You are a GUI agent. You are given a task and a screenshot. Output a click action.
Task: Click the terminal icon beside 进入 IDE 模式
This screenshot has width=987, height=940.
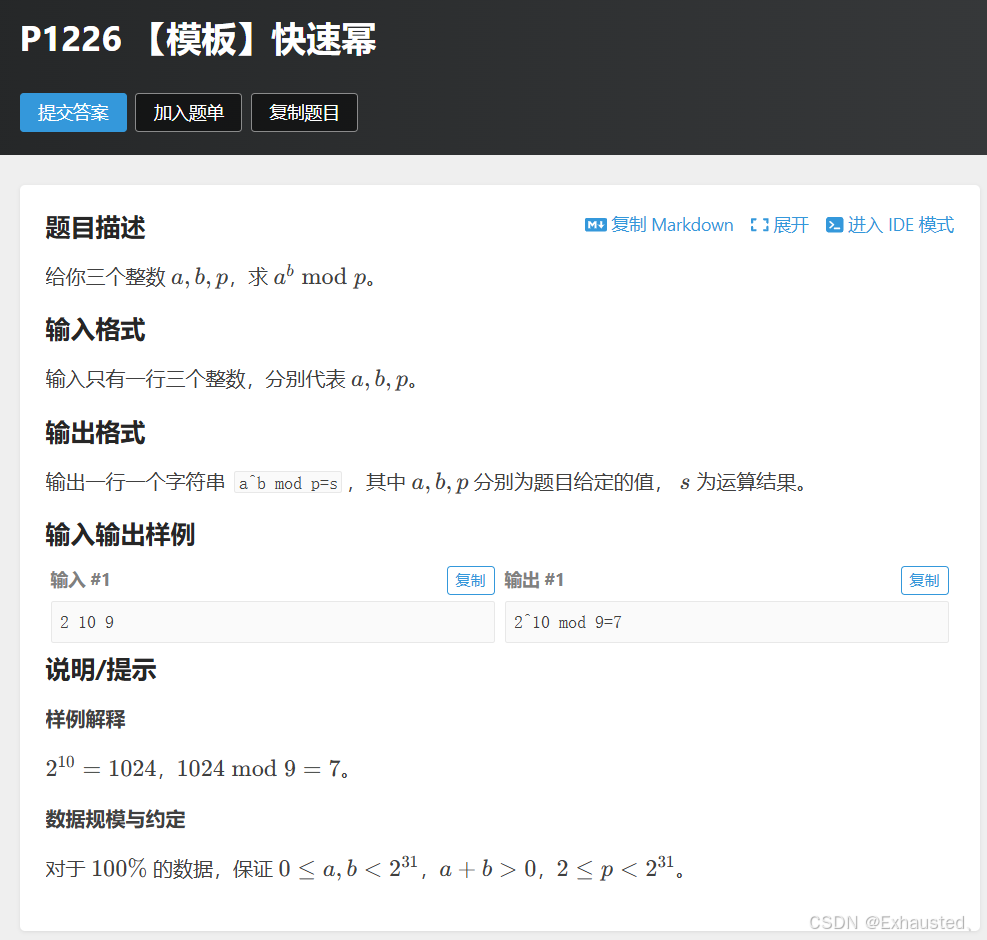coord(834,225)
